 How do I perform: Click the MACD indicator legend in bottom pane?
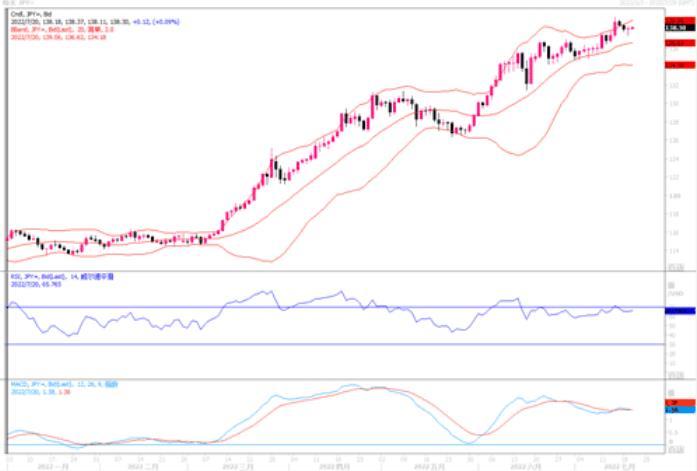pyautogui.click(x=64, y=384)
